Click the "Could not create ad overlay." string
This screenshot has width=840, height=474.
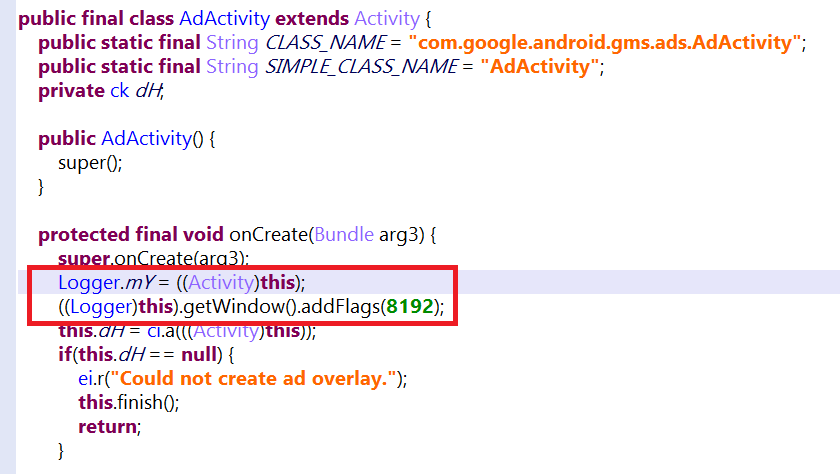click(253, 379)
